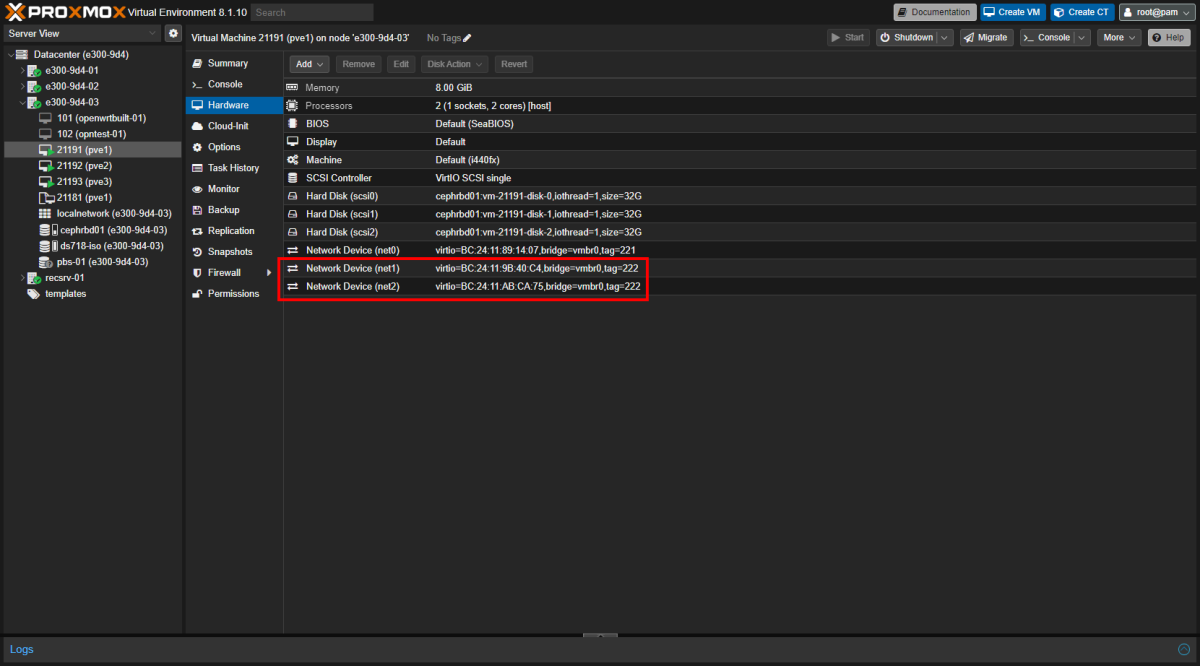Open the Snapshots tab

[234, 252]
